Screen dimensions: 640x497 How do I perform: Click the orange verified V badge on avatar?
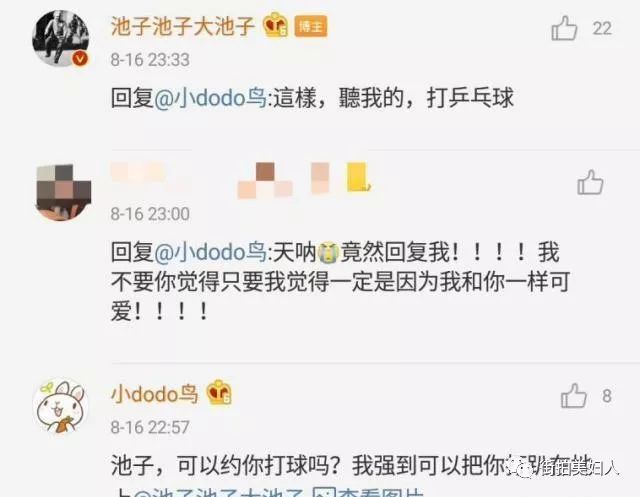(x=80, y=59)
